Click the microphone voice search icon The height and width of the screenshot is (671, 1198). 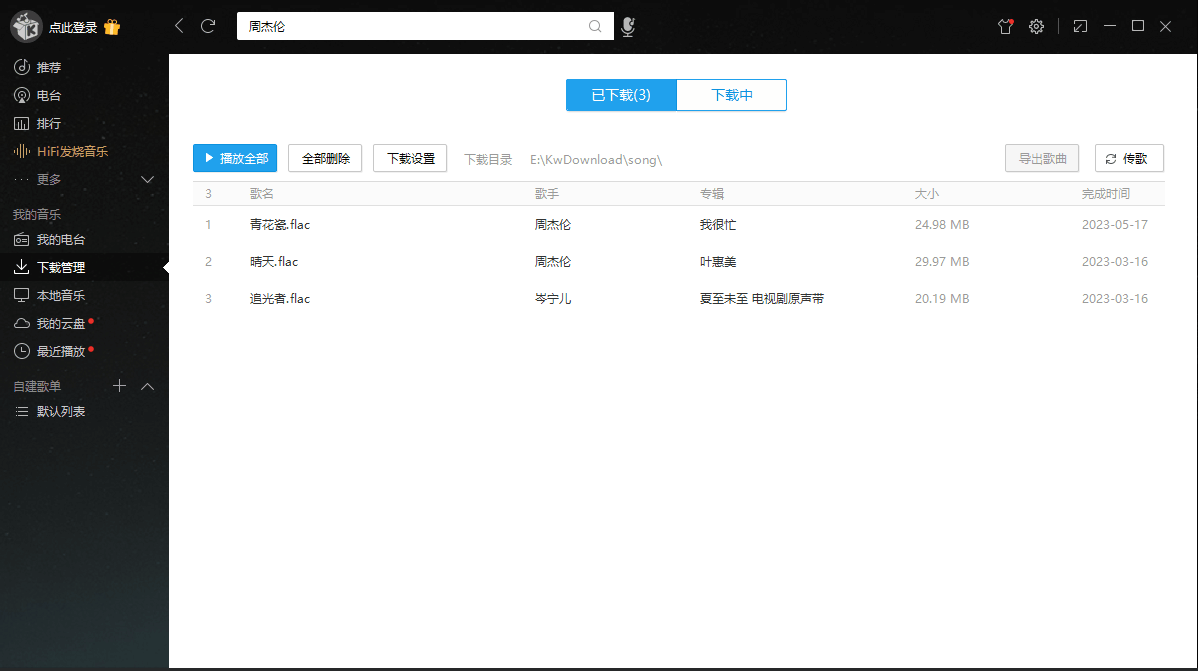(x=628, y=27)
